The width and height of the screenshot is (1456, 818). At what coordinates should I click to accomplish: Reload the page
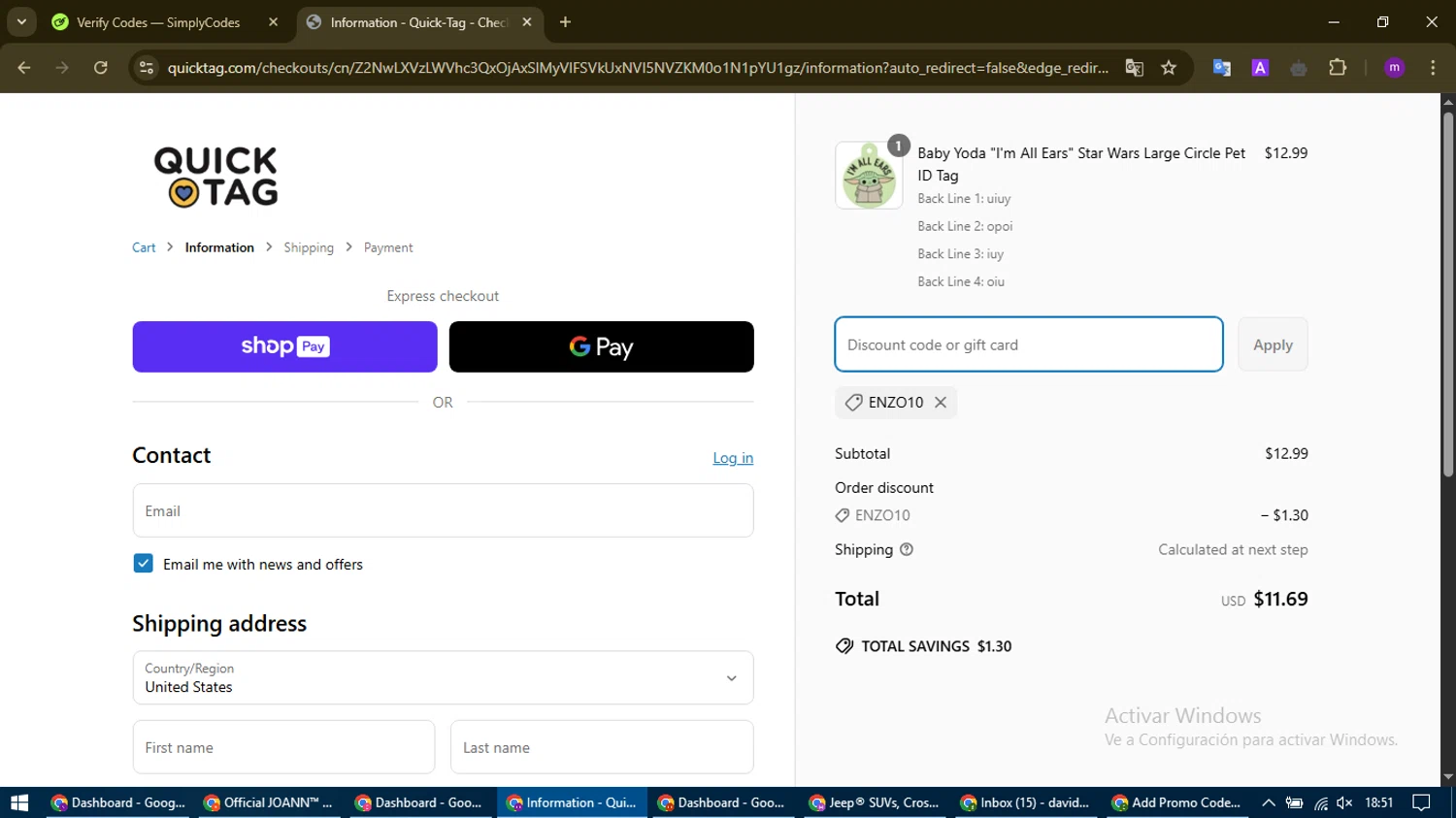click(x=101, y=68)
